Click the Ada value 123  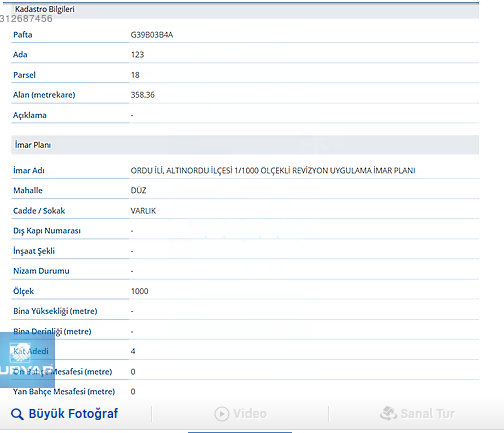click(x=137, y=55)
